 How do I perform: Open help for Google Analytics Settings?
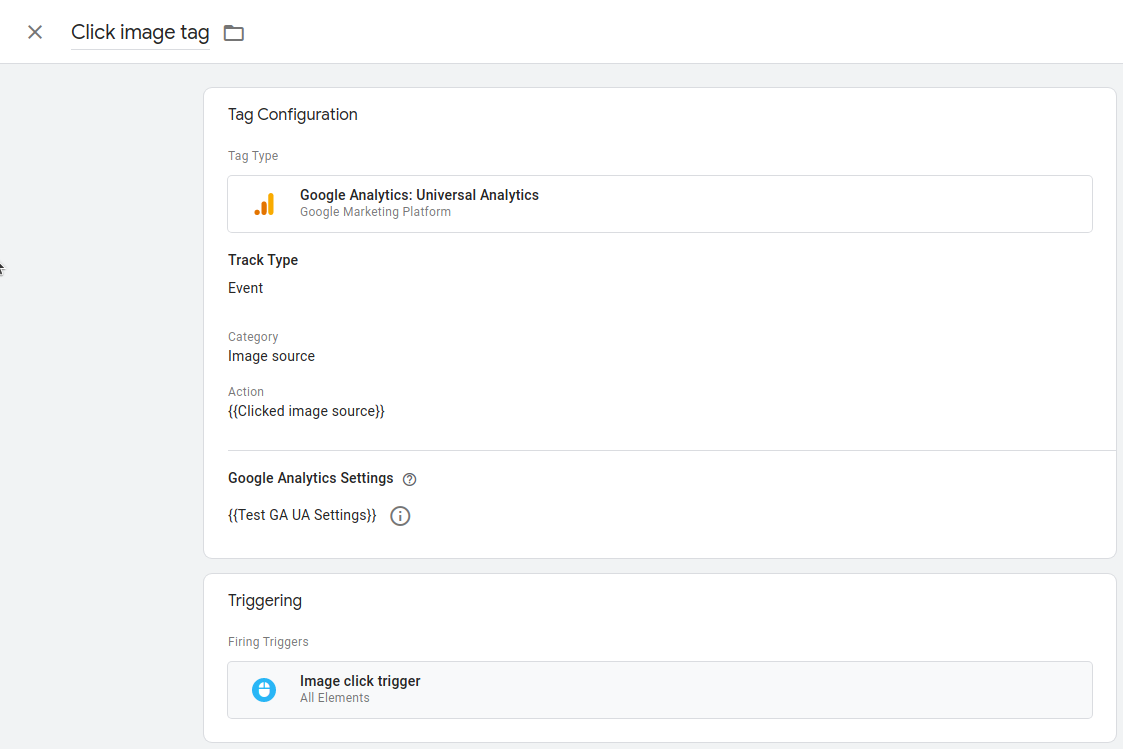click(x=409, y=479)
